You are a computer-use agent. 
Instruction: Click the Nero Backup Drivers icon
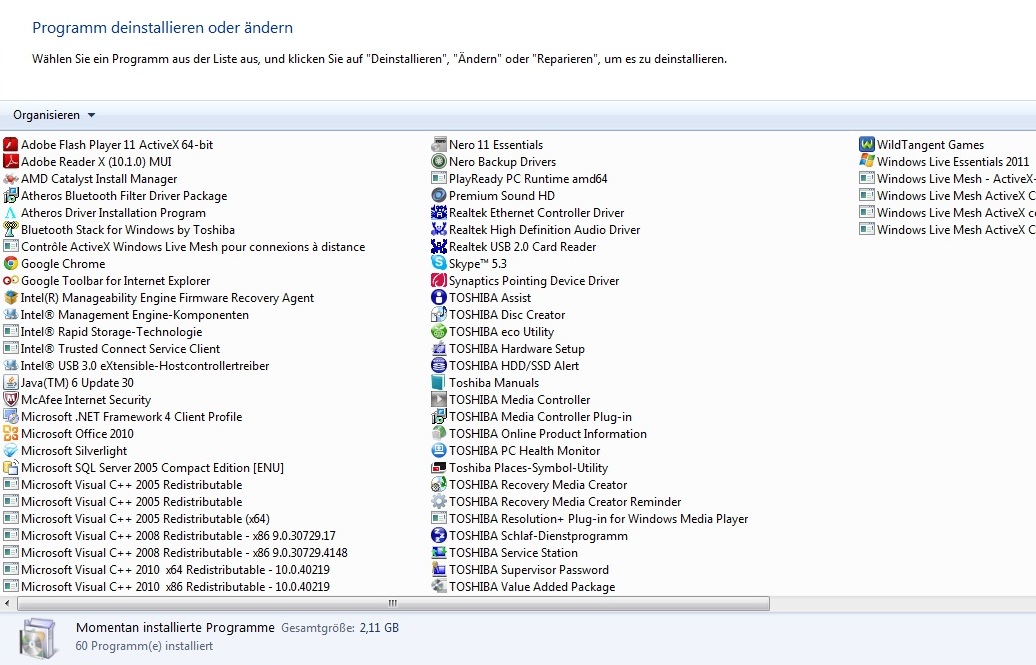[439, 161]
